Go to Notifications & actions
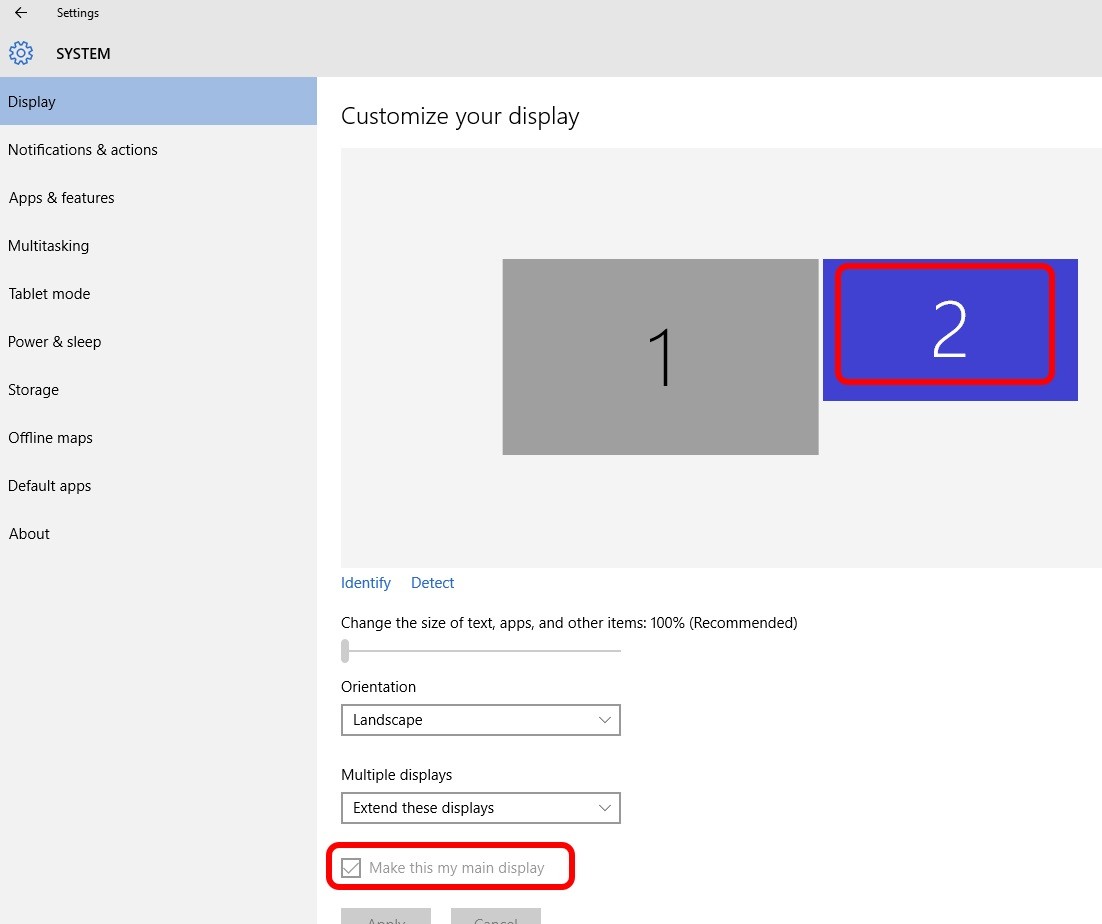The width and height of the screenshot is (1102, 924). (x=83, y=150)
